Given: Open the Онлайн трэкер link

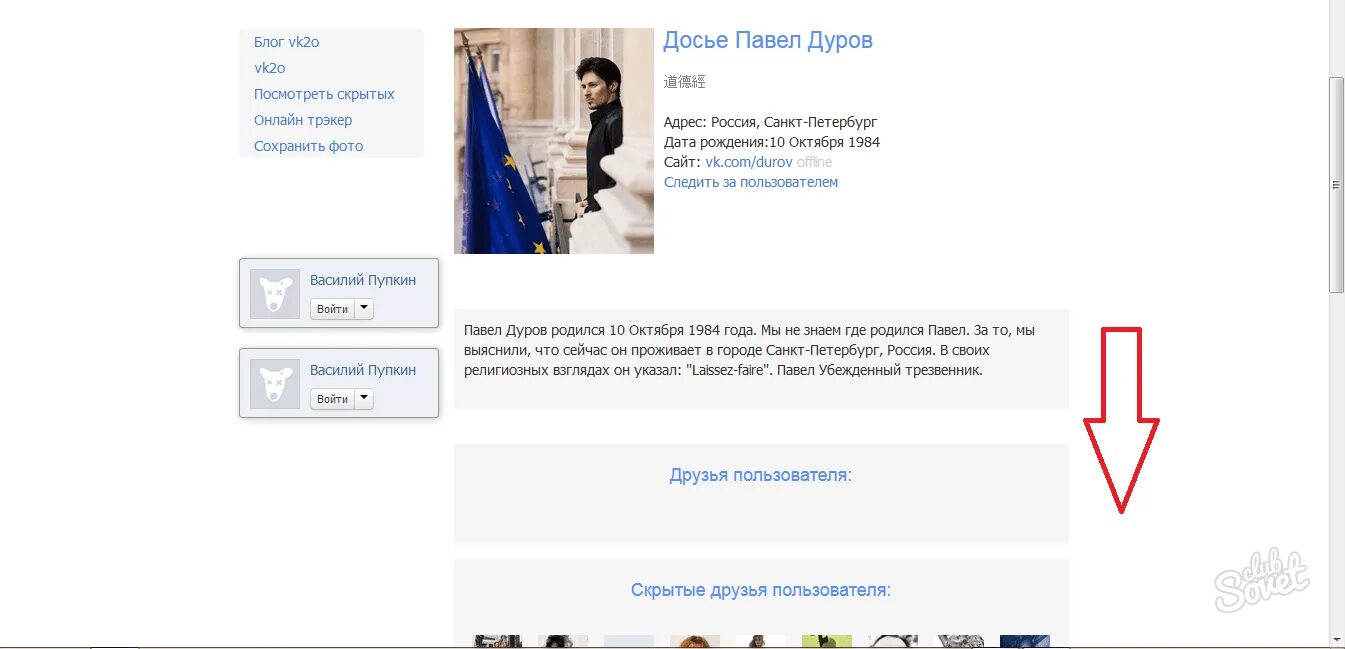Looking at the screenshot, I should point(303,120).
